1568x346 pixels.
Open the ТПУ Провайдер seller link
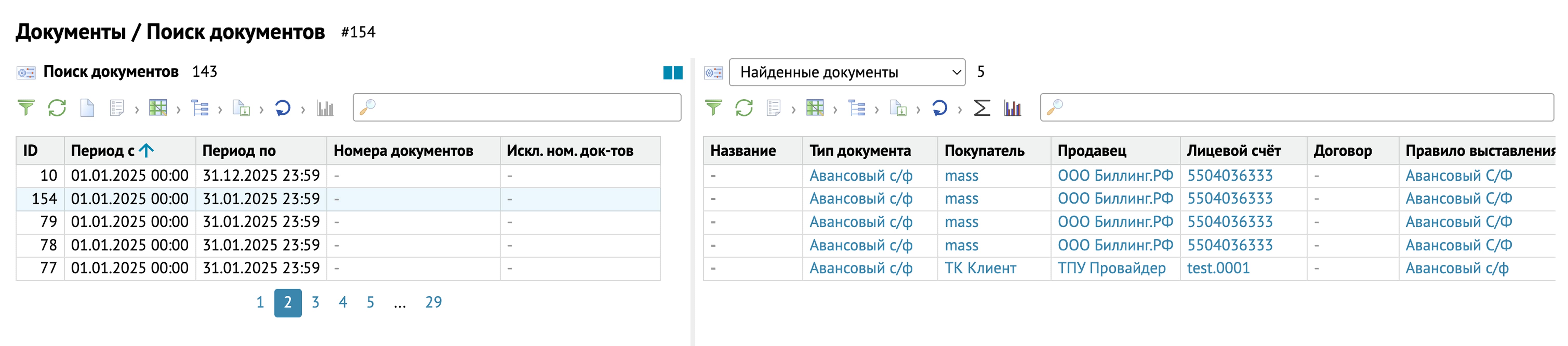[1112, 268]
